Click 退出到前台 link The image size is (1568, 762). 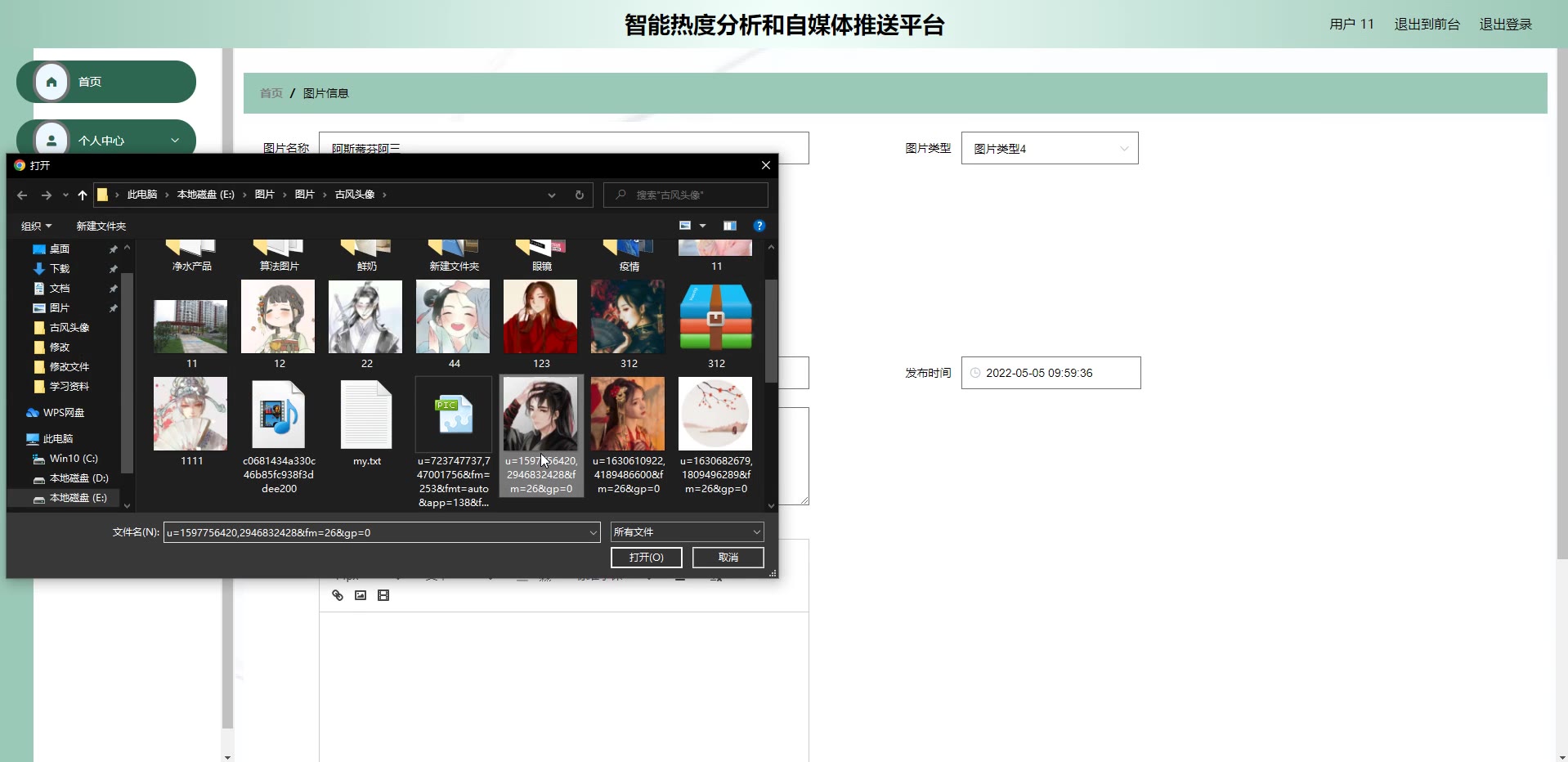click(x=1427, y=25)
